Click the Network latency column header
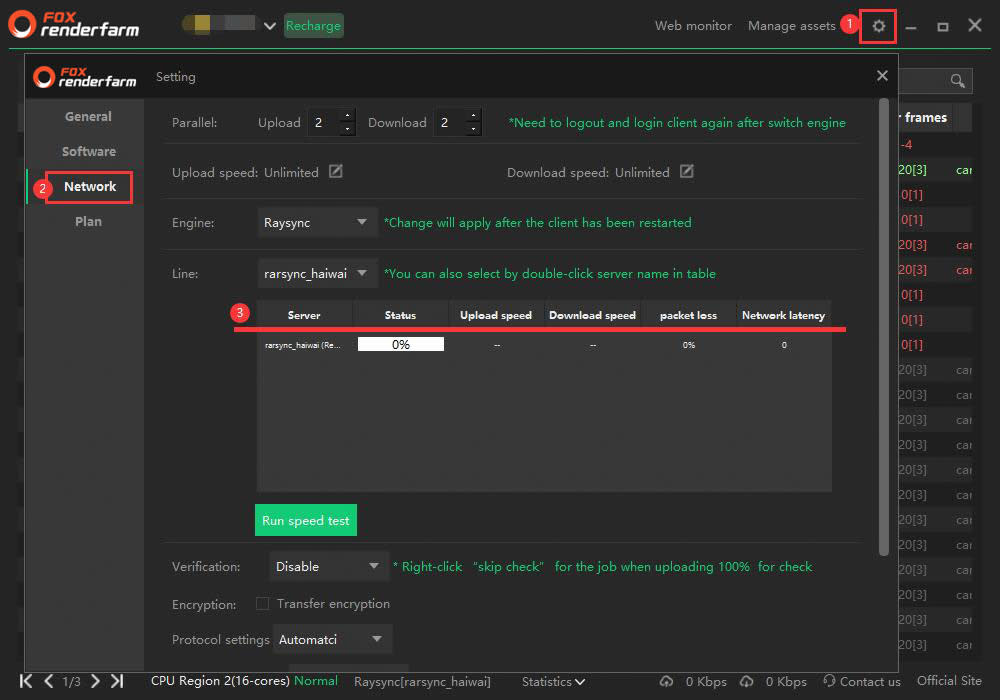Viewport: 1000px width, 700px height. 784,315
